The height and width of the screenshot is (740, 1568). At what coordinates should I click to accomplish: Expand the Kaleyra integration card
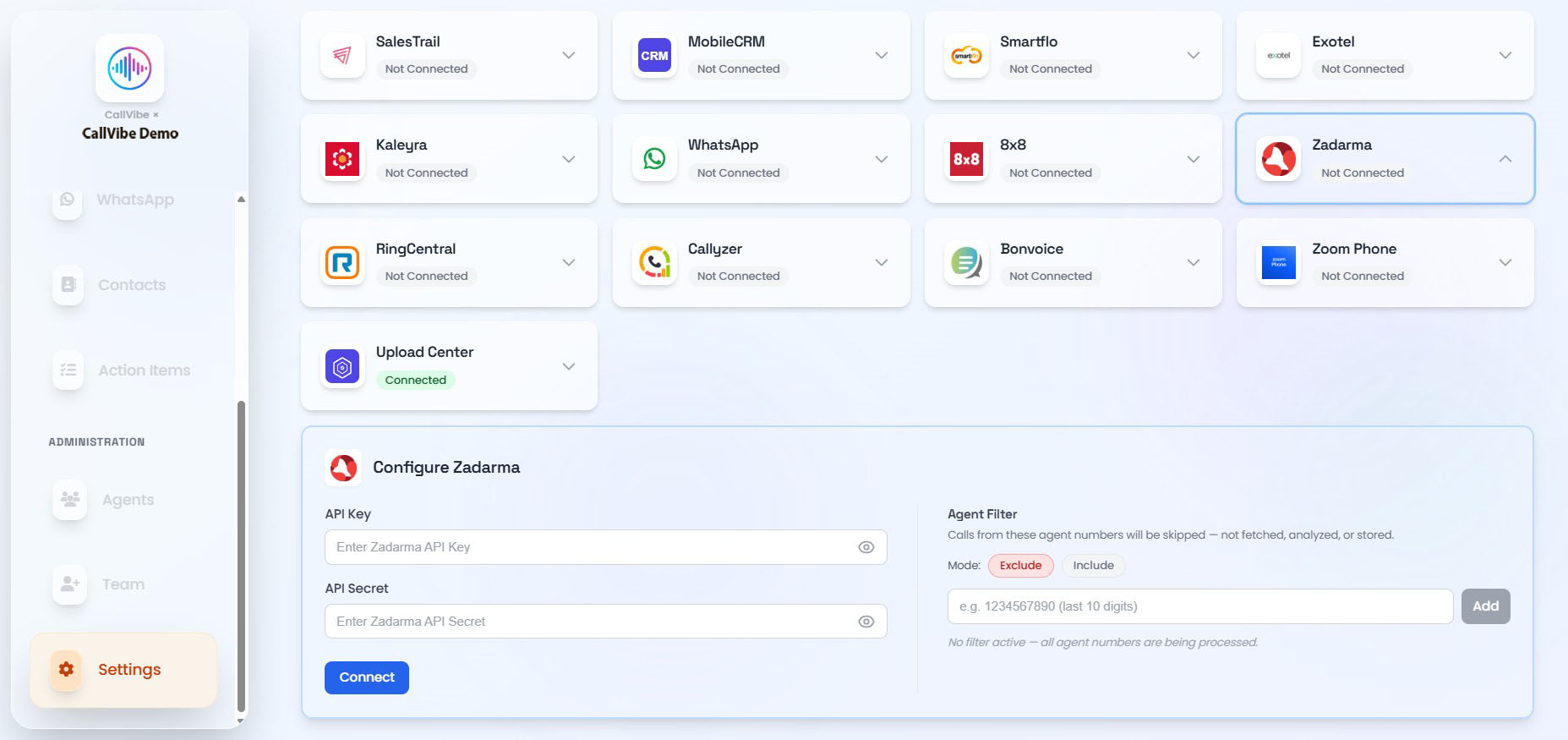coord(569,159)
